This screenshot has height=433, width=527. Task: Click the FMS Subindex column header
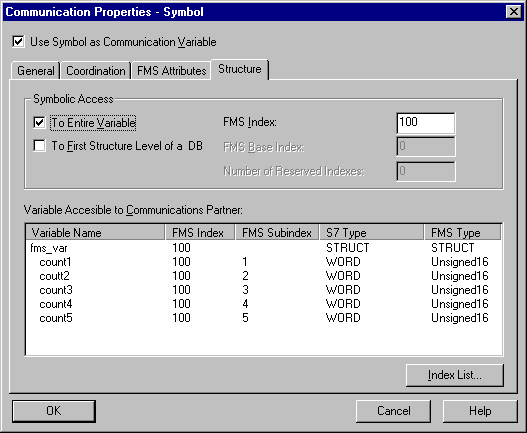[277, 233]
